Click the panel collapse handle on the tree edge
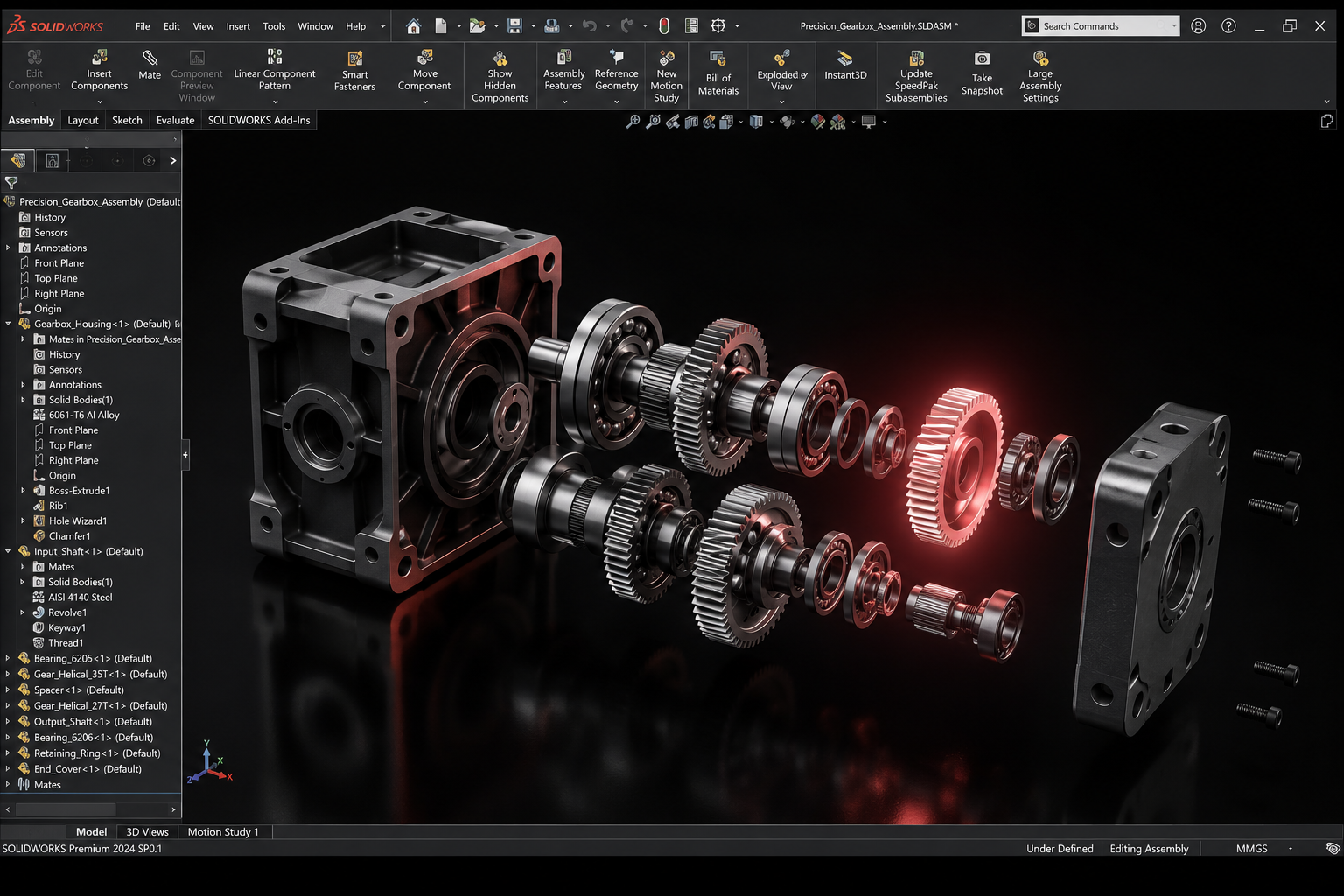This screenshot has width=1344, height=896. [185, 455]
